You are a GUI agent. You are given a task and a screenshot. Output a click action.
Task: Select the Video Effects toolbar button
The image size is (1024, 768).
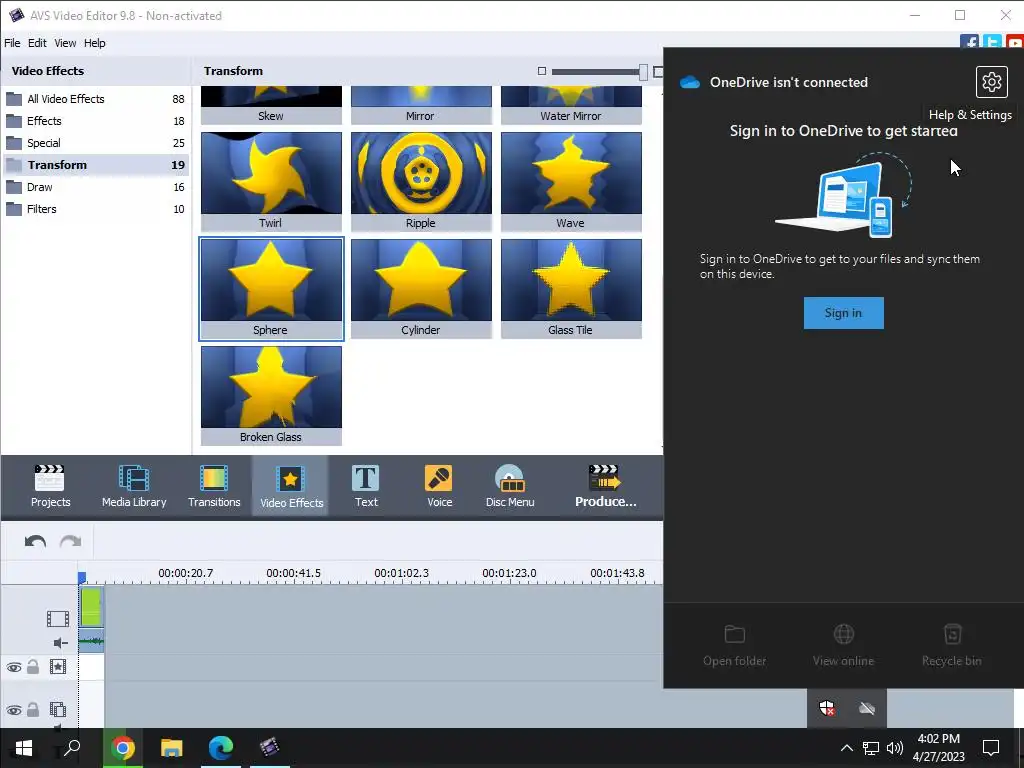(x=291, y=487)
